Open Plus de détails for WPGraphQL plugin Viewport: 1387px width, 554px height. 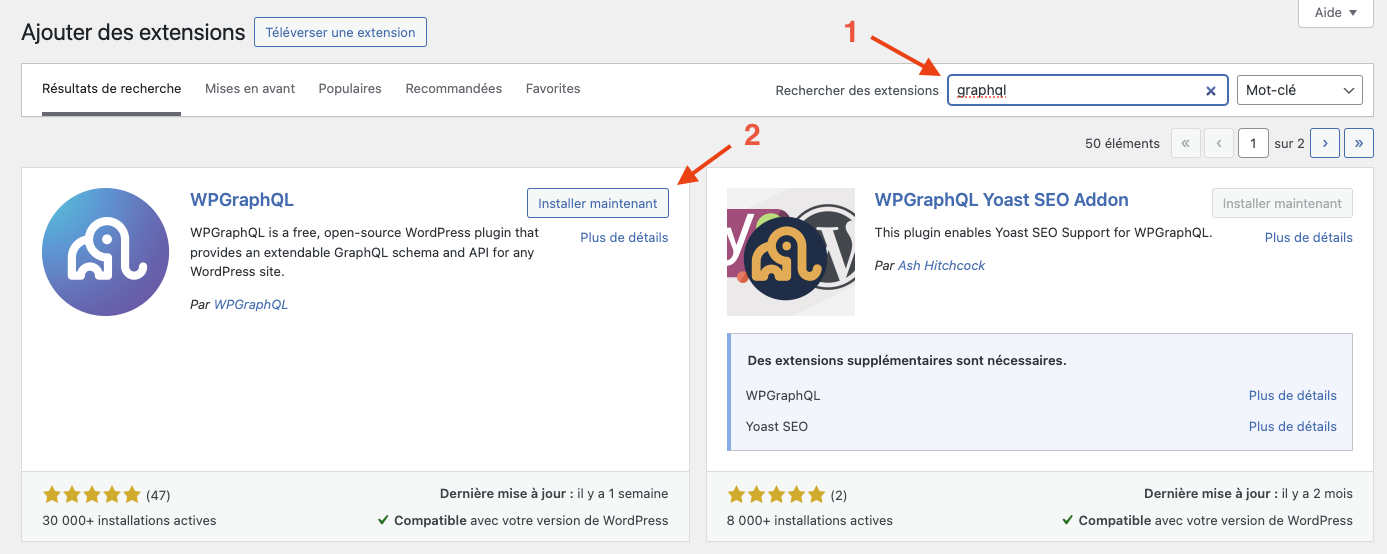pyautogui.click(x=624, y=237)
